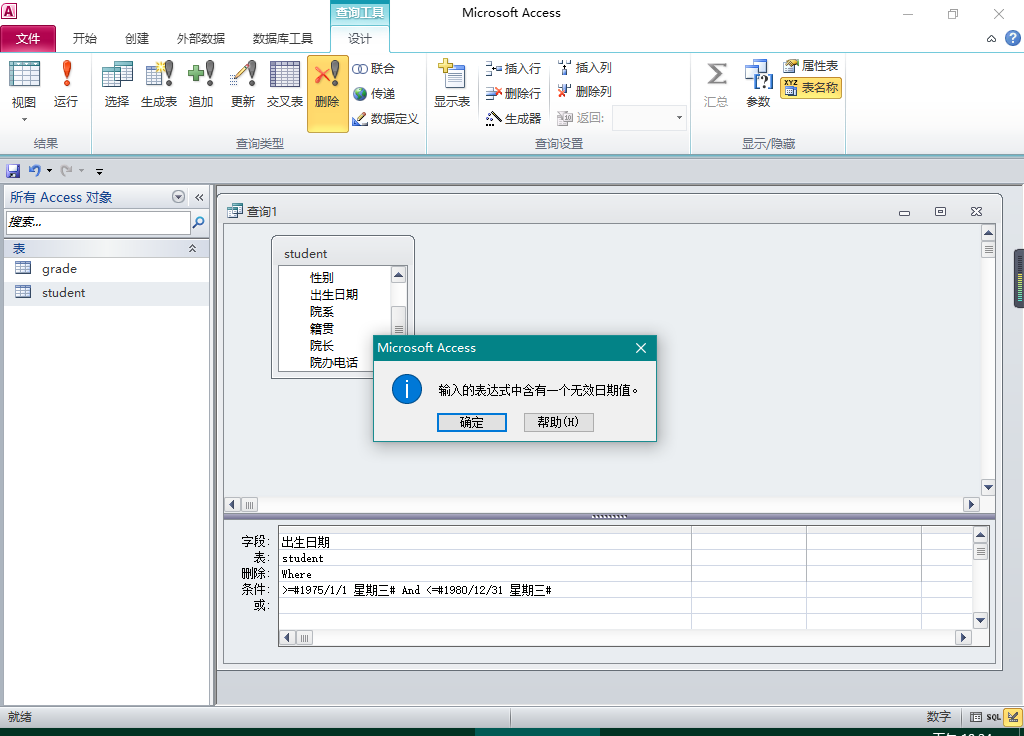Image resolution: width=1024 pixels, height=736 pixels.
Task: Select 籍贯 field in student list
Action: [x=321, y=328]
